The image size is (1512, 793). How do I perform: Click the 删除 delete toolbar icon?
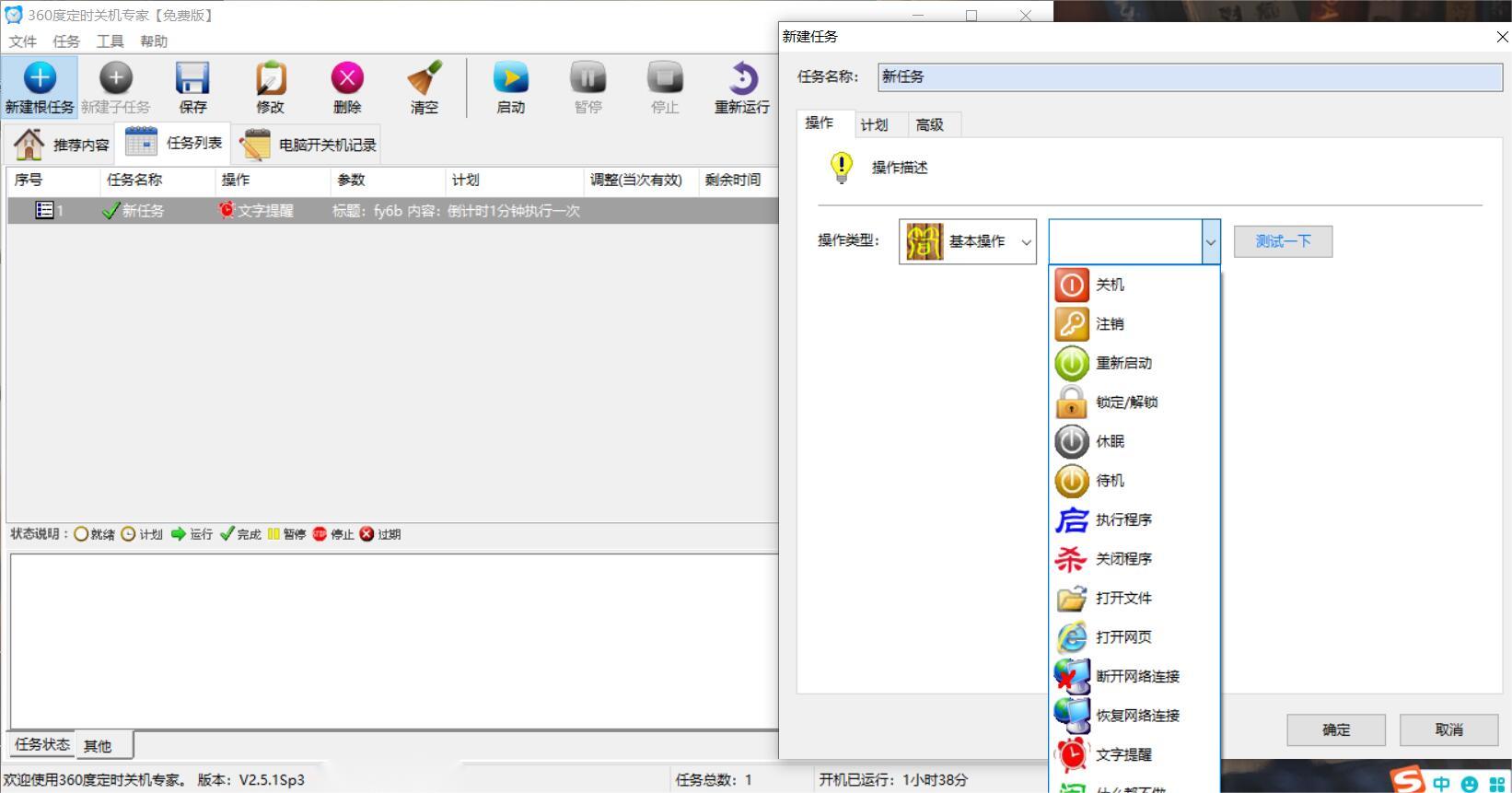coord(347,87)
